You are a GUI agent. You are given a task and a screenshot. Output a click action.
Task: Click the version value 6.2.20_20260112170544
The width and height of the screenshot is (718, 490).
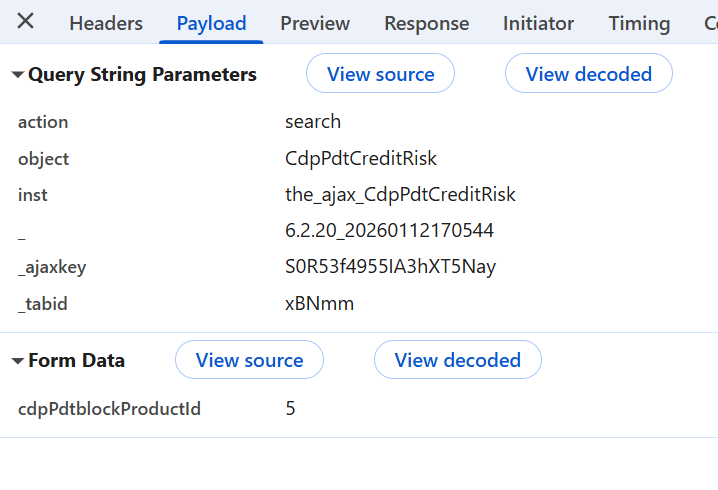(389, 231)
